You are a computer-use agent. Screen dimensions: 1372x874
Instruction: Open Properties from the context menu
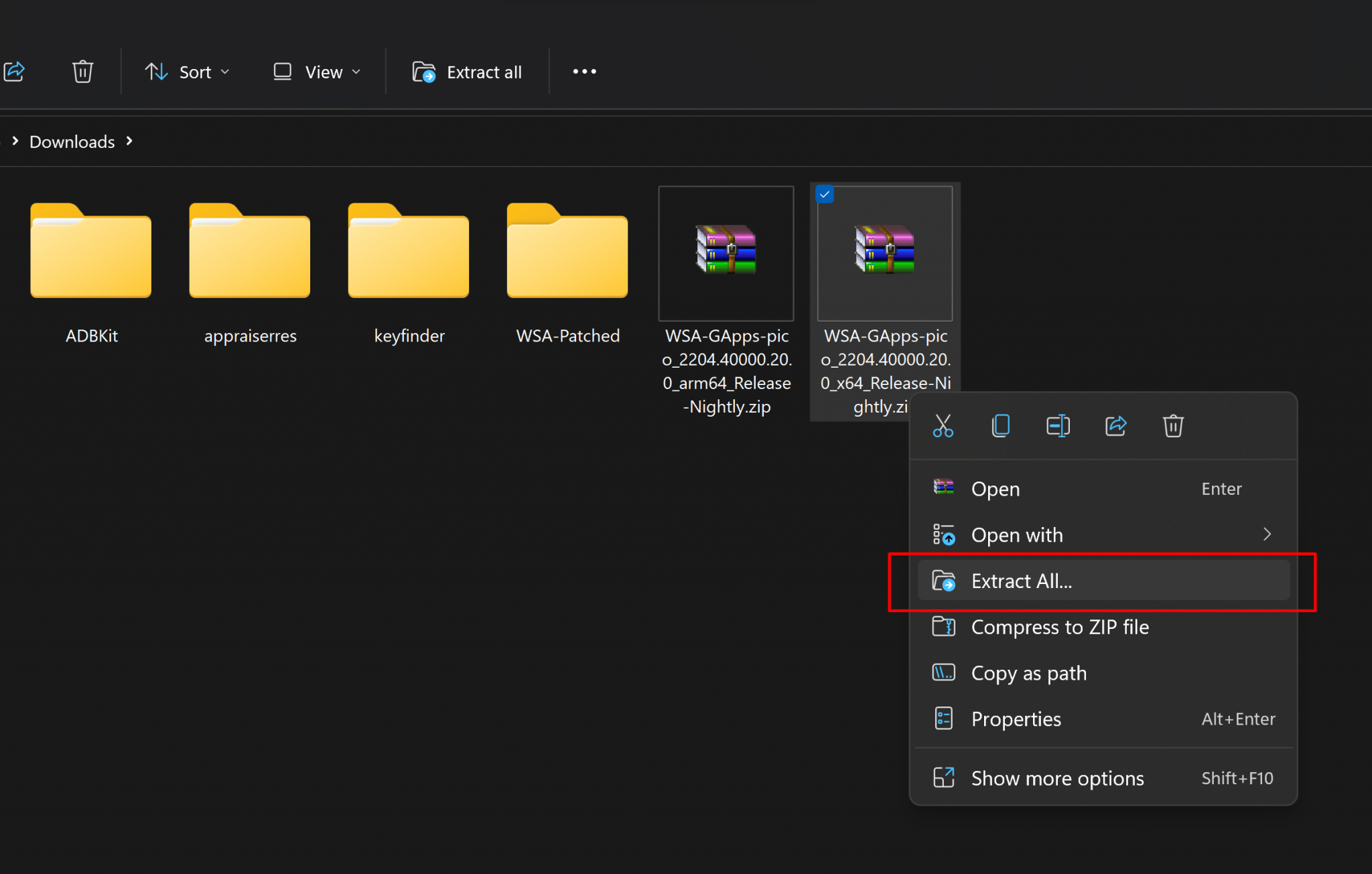(x=1016, y=719)
